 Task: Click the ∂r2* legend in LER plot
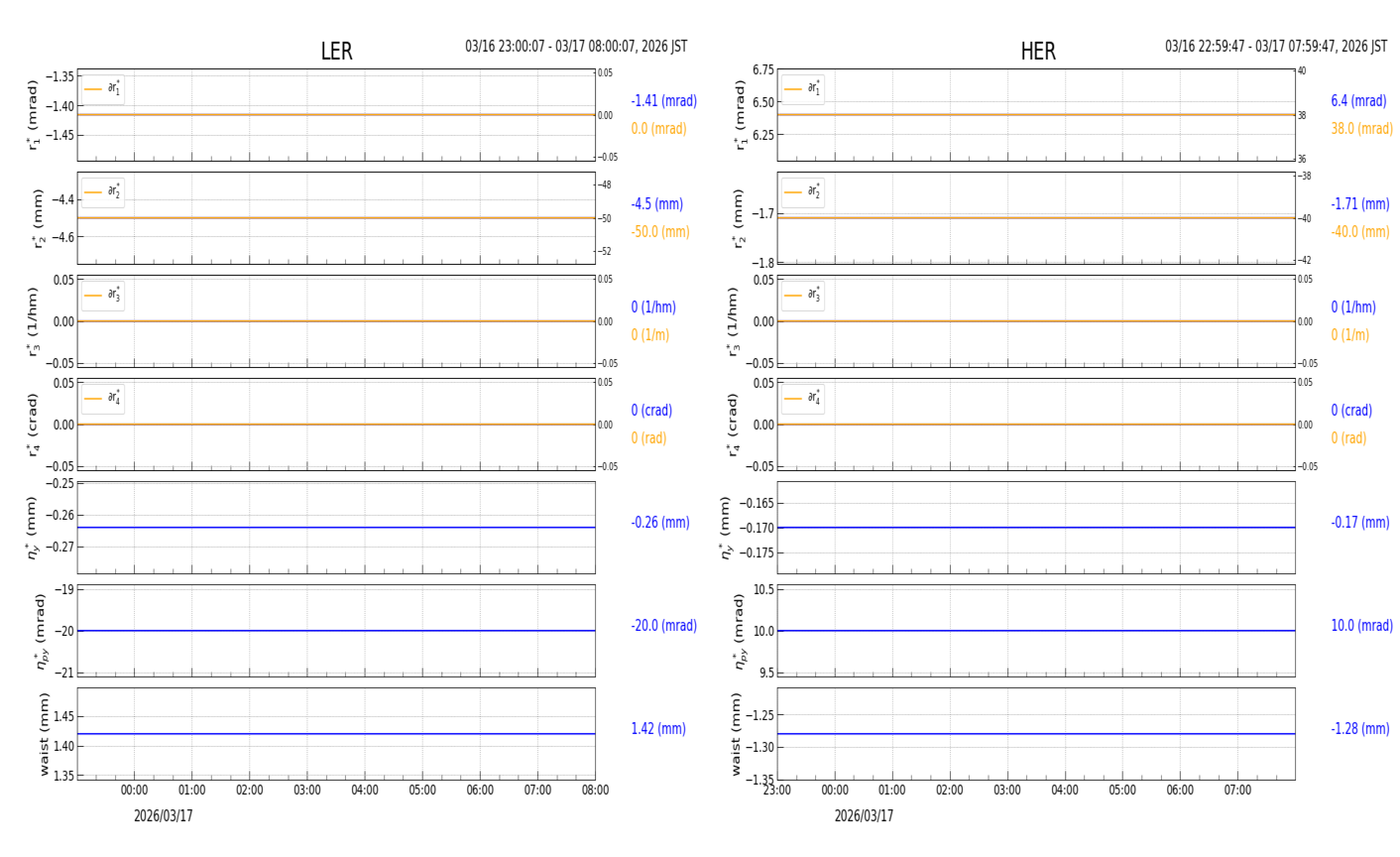(x=103, y=192)
